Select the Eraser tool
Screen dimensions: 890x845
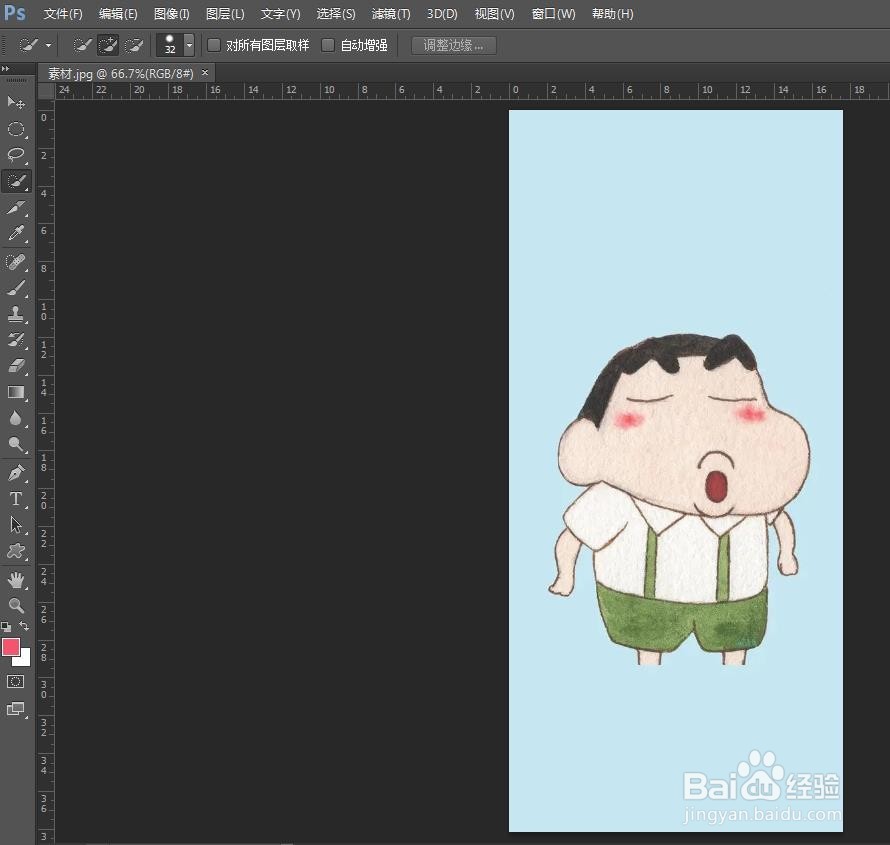click(16, 366)
